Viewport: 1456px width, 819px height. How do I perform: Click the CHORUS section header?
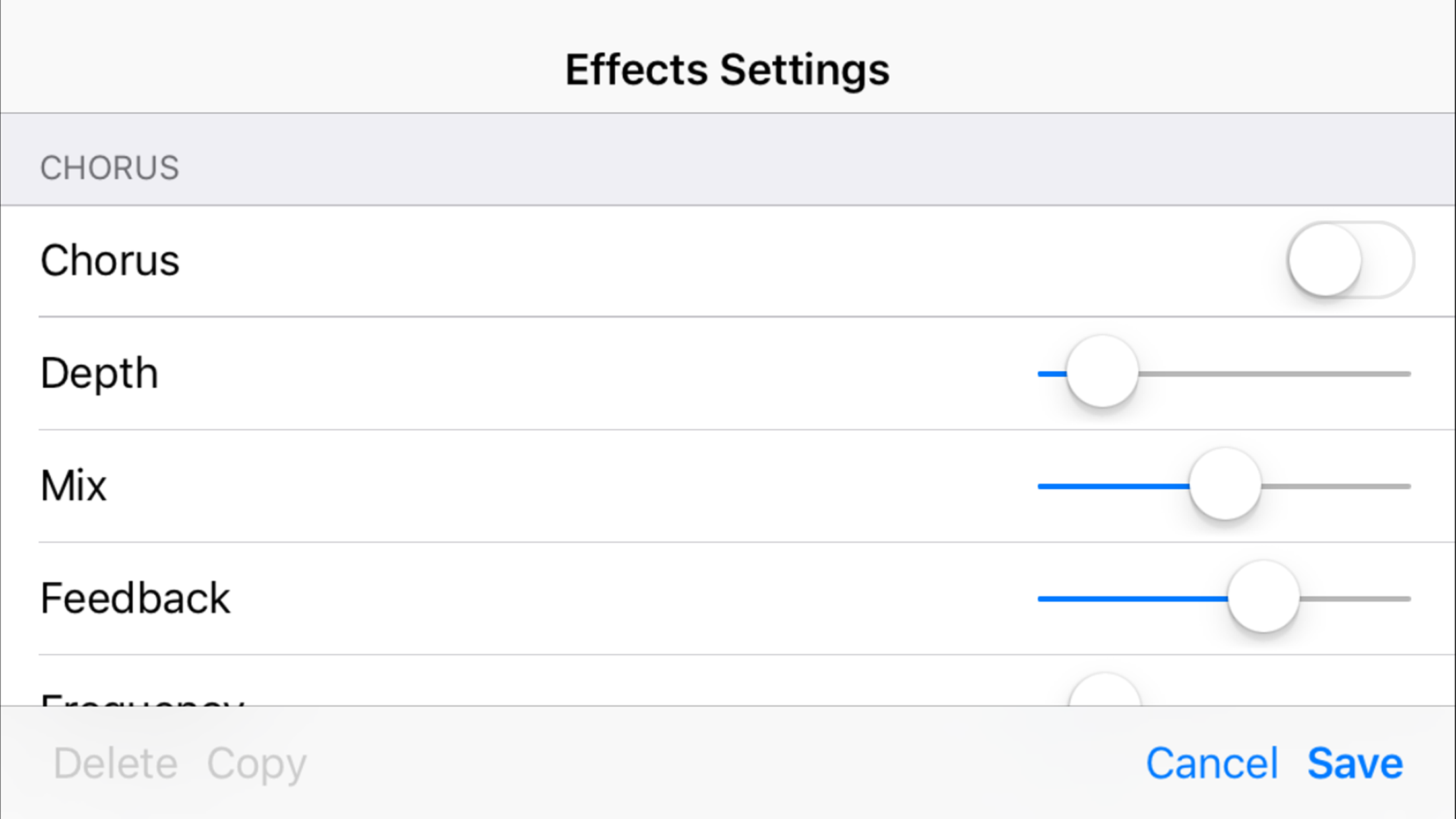click(x=109, y=167)
